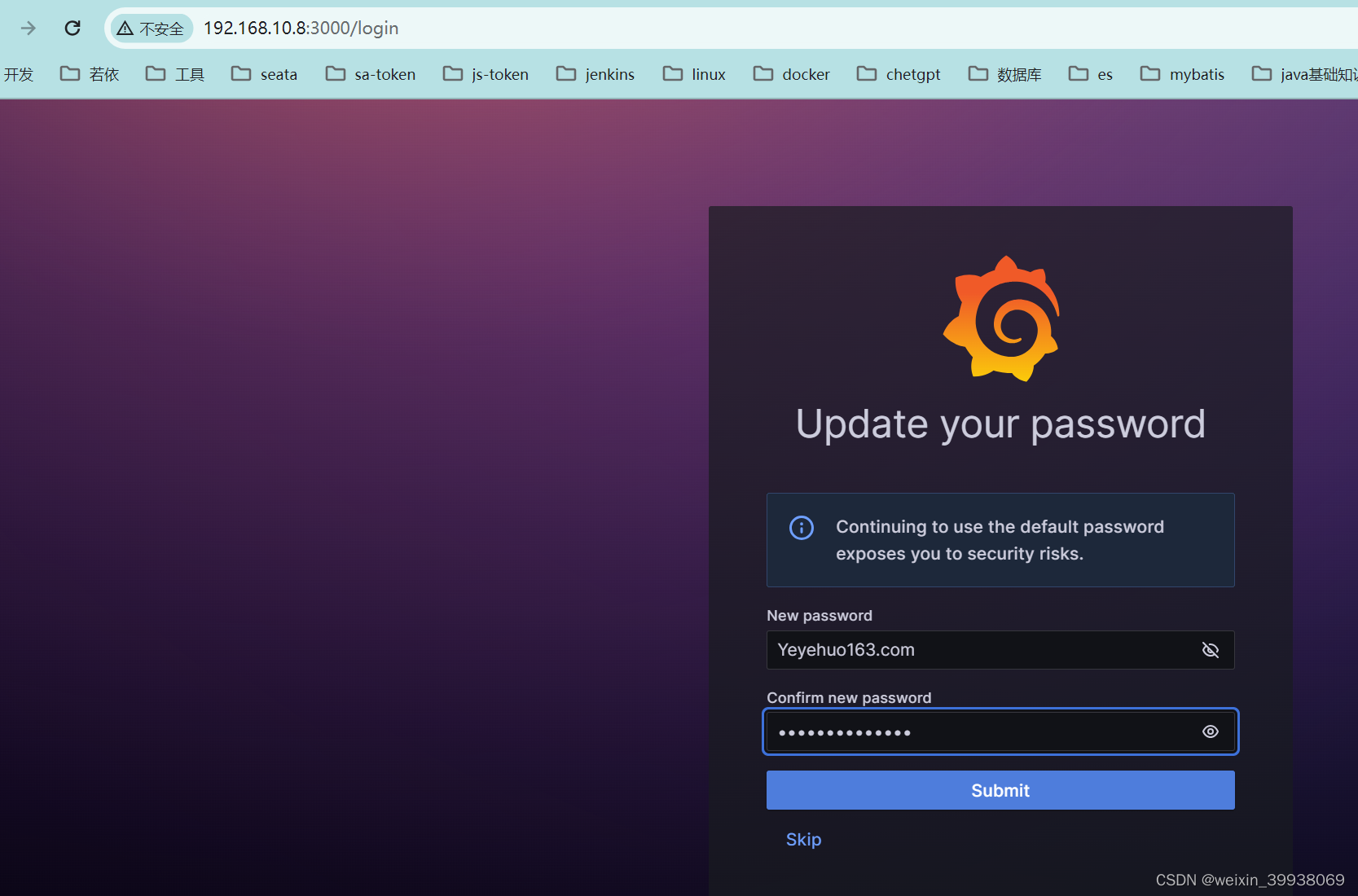
Task: Click the New password label
Action: (x=820, y=616)
